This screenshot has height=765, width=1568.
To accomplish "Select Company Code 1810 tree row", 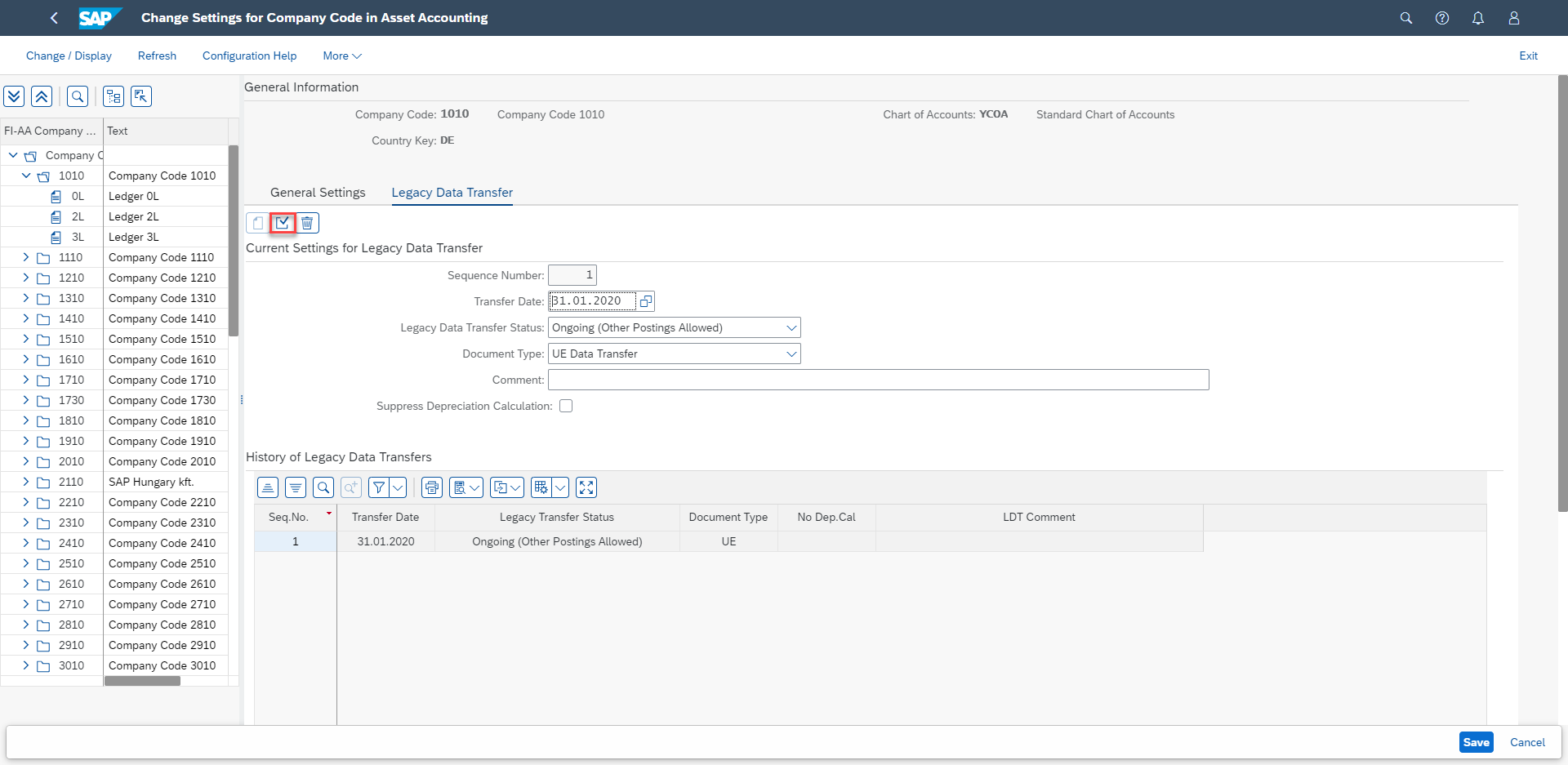I will point(114,420).
